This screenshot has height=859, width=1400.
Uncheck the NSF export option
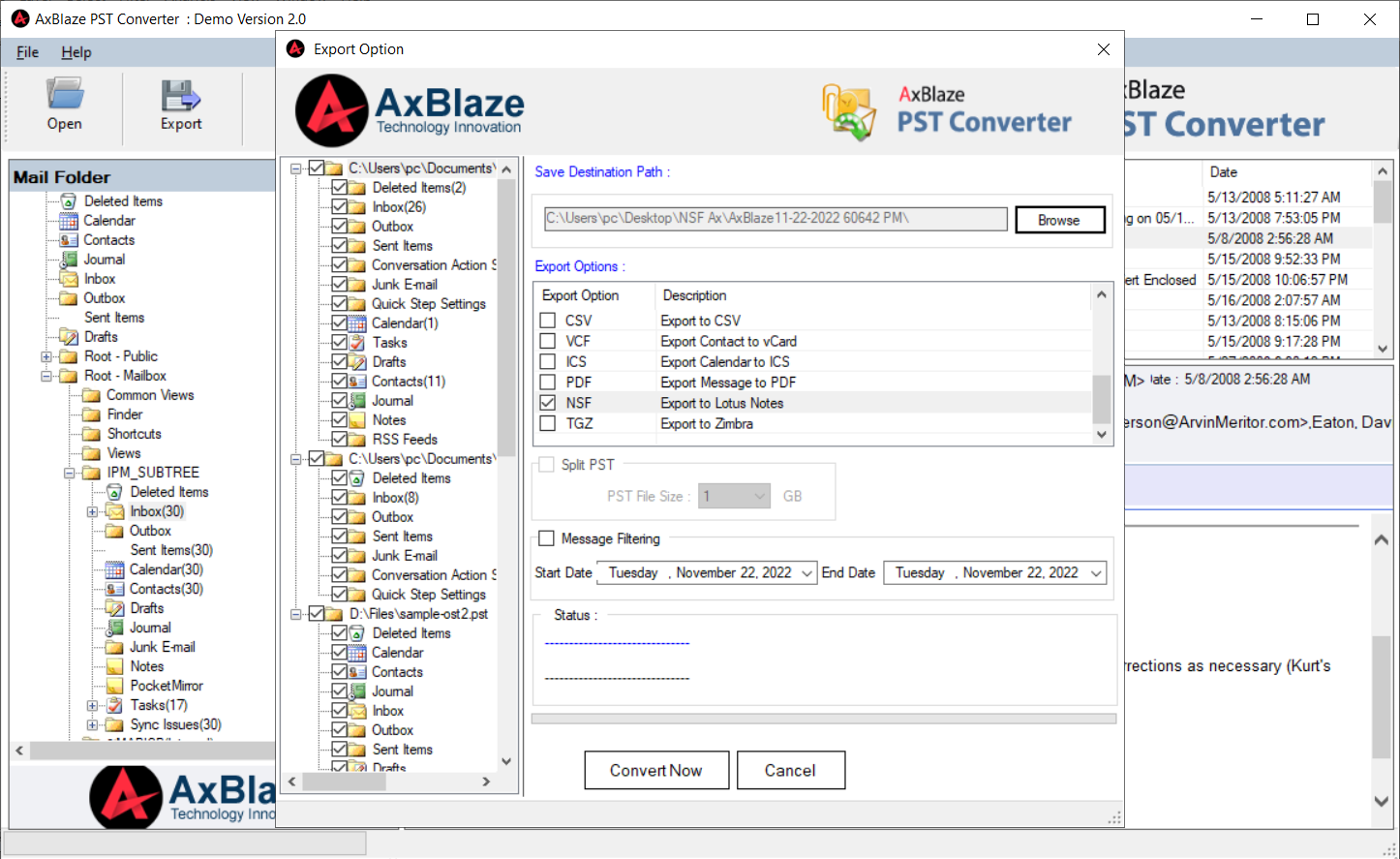click(548, 403)
